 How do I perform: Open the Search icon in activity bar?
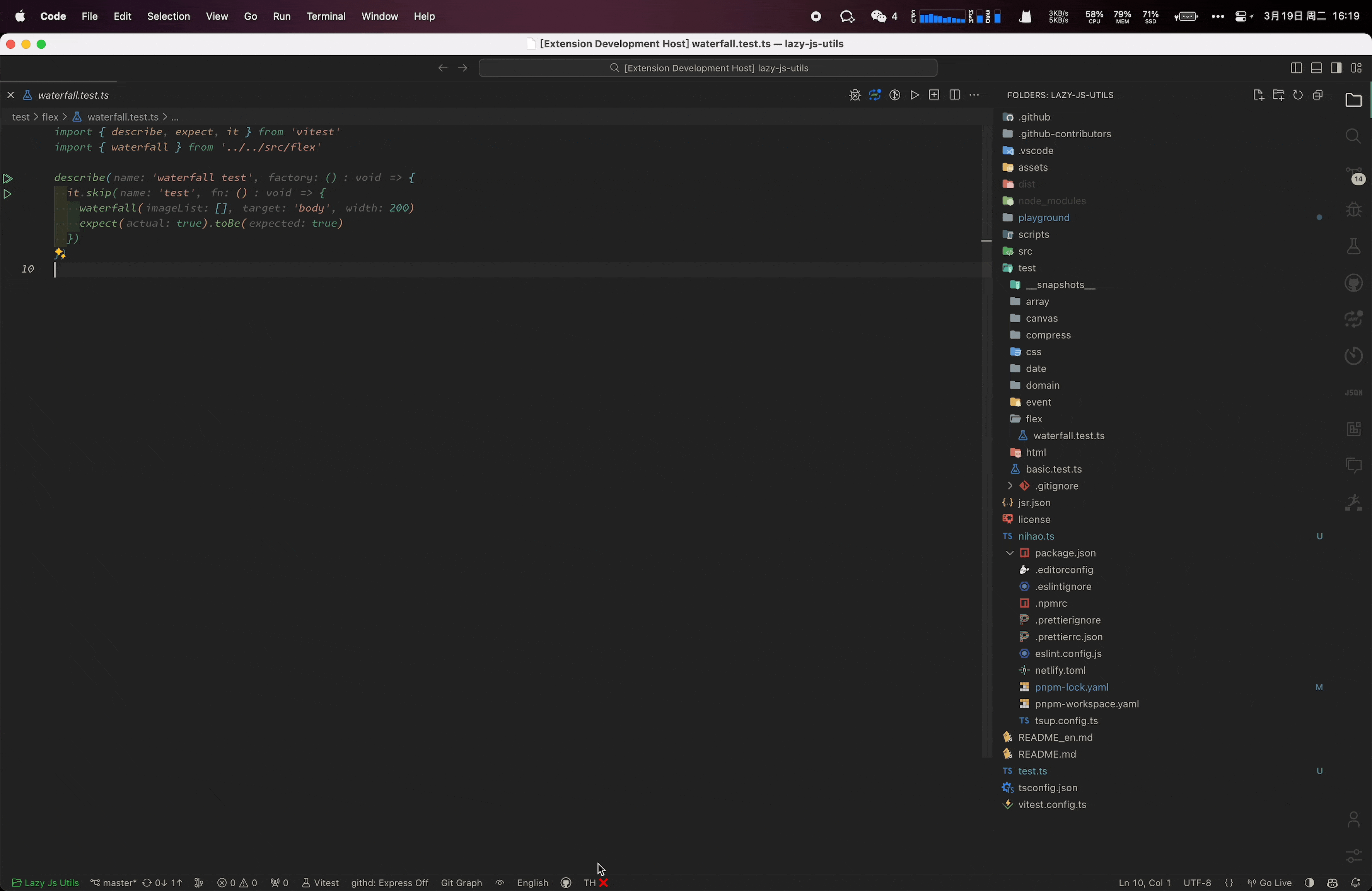(x=1353, y=137)
